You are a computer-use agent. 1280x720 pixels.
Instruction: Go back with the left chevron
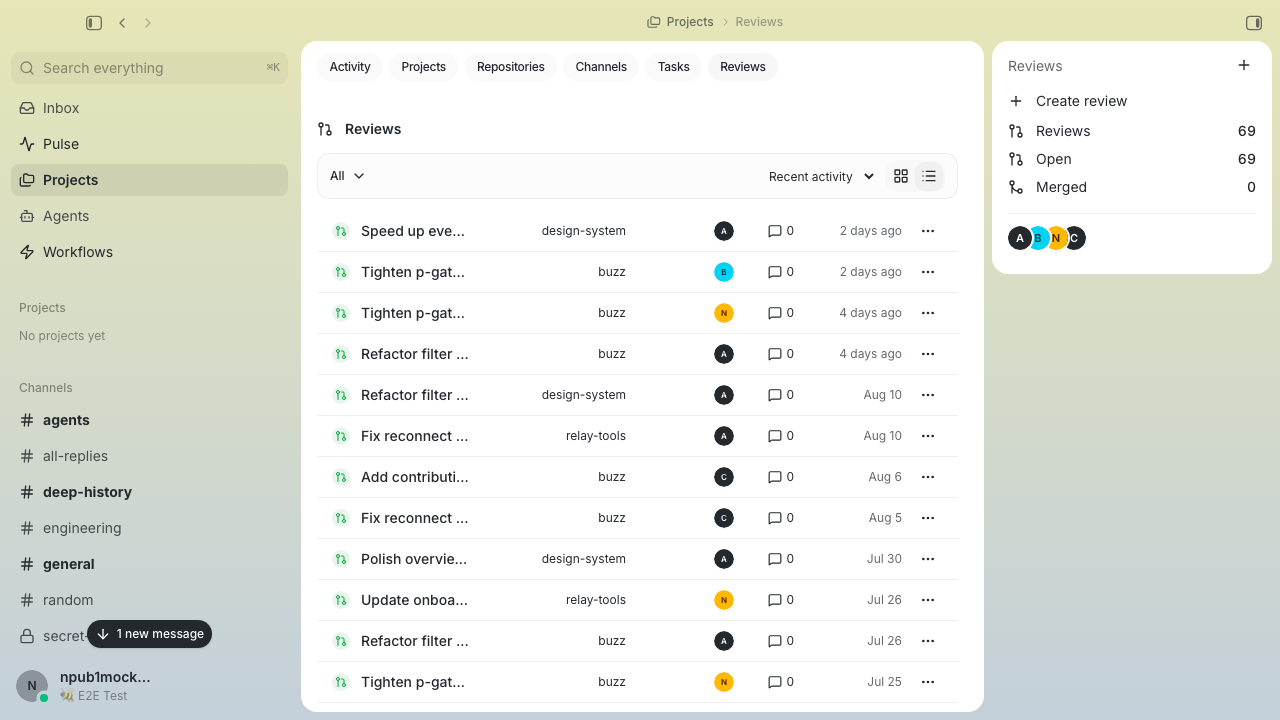click(x=122, y=22)
